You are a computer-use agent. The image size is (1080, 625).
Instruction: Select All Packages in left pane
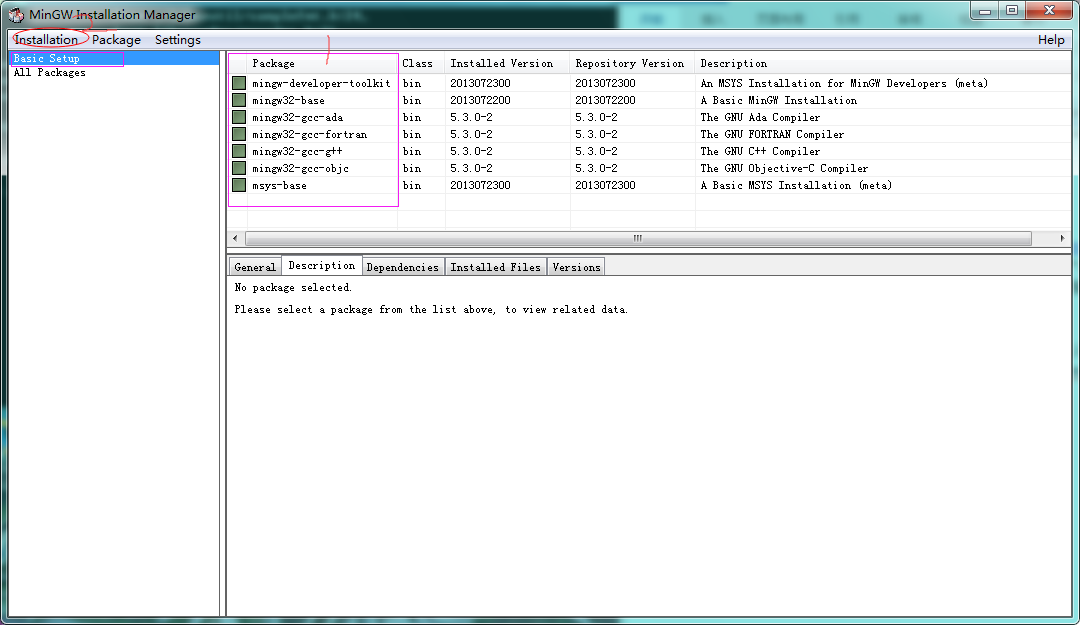coord(114,72)
